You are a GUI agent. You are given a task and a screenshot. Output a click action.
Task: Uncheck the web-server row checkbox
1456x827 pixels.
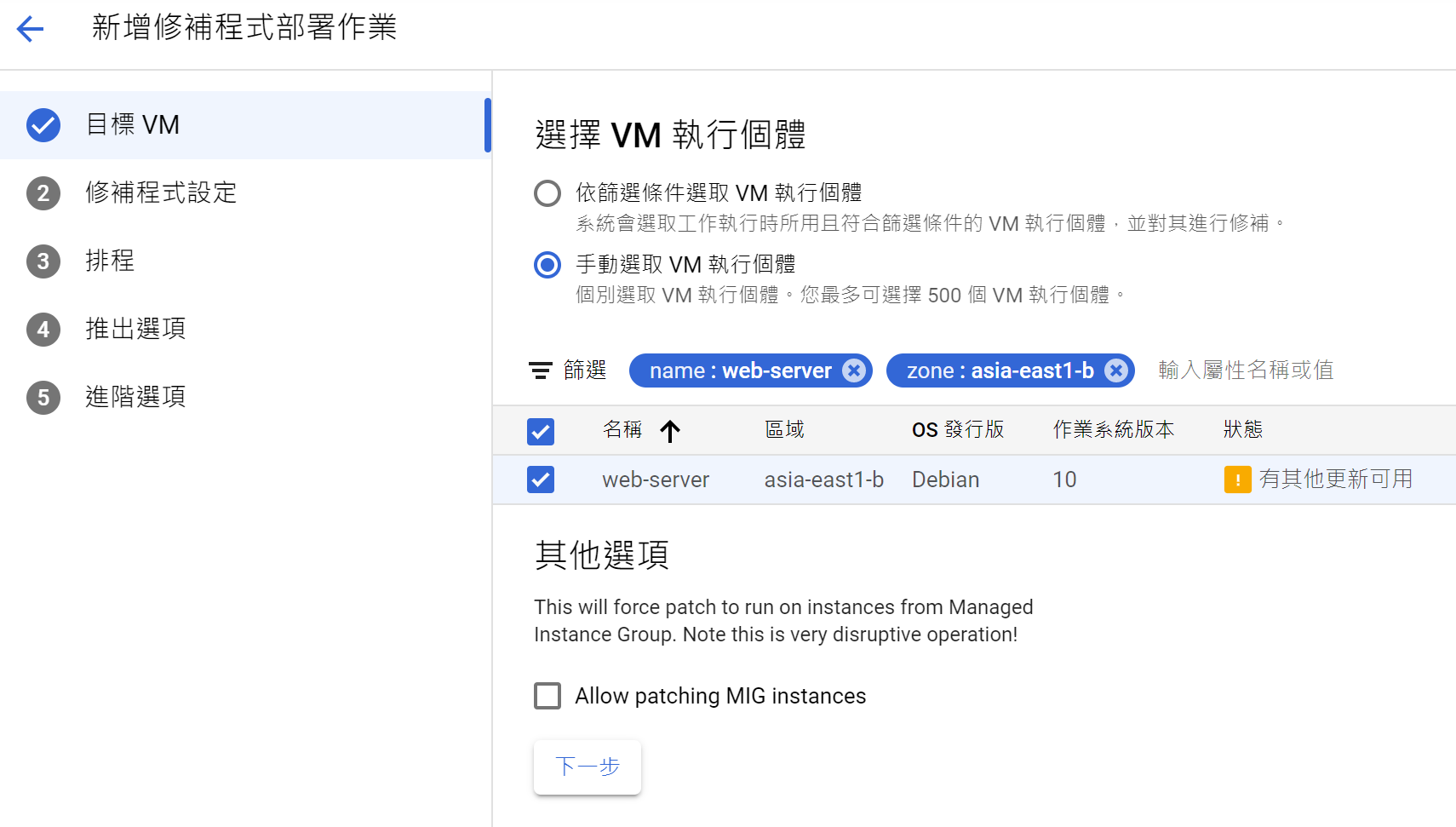[541, 480]
